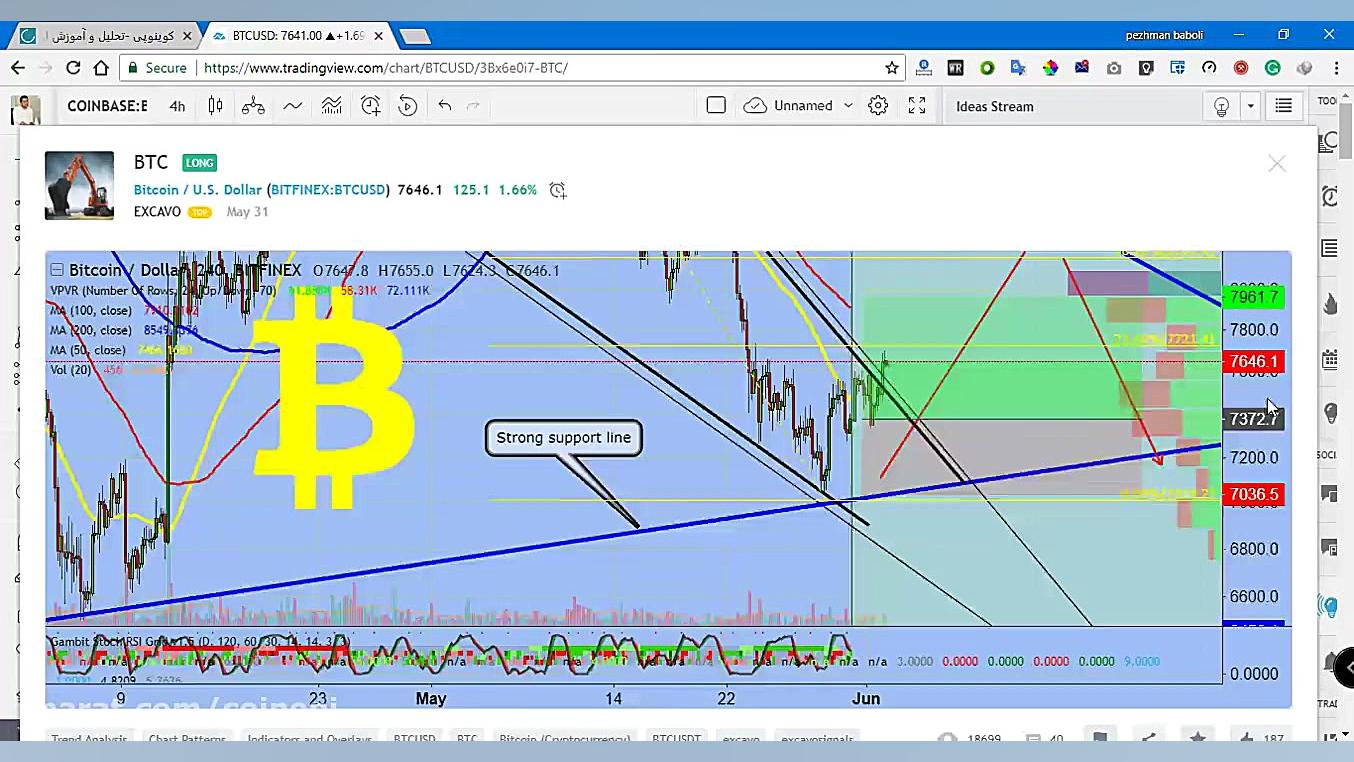The image size is (1354, 762).
Task: Click the LONG green label
Action: (x=199, y=163)
